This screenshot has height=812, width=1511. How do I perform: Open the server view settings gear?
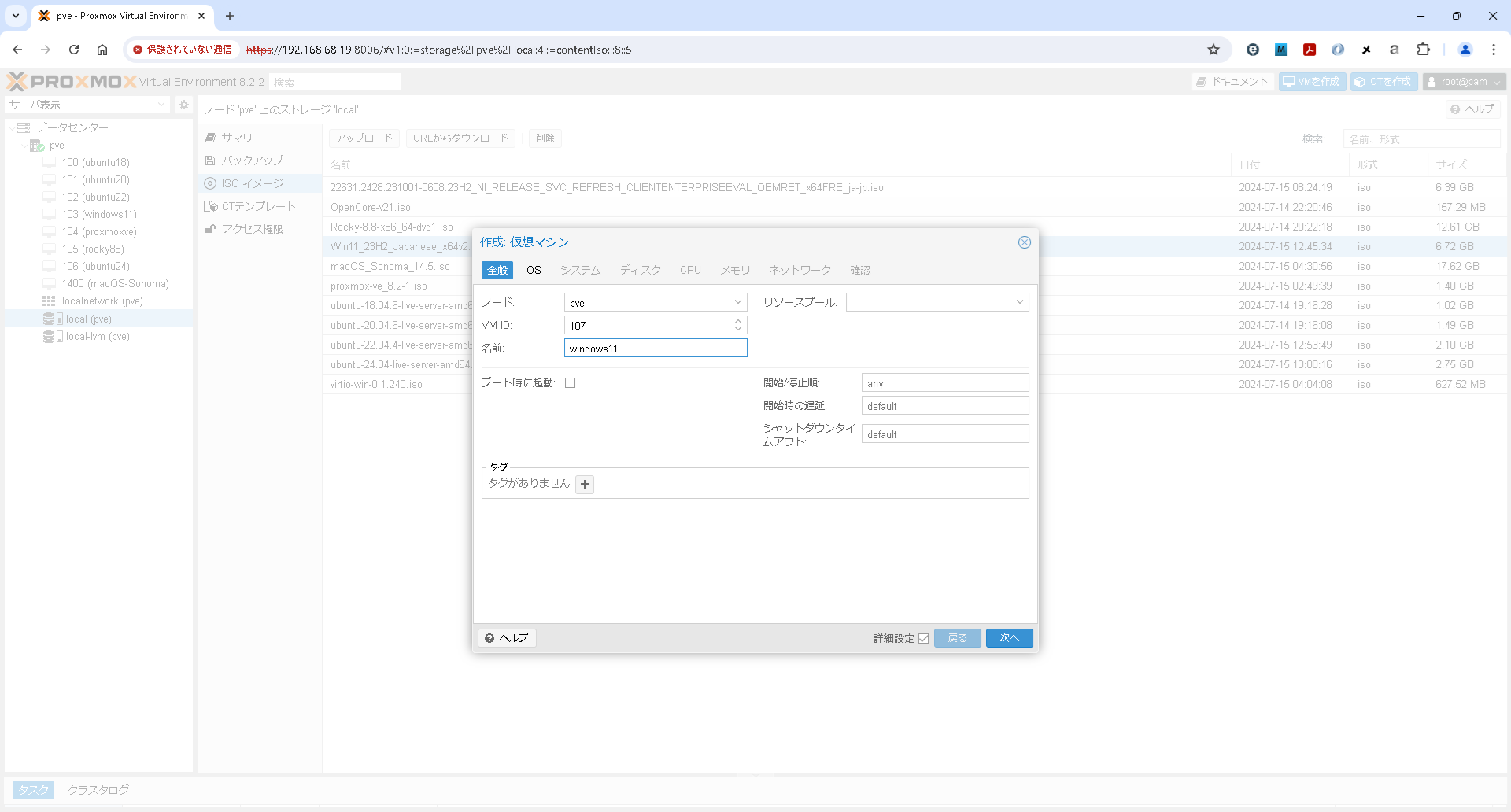pyautogui.click(x=184, y=105)
